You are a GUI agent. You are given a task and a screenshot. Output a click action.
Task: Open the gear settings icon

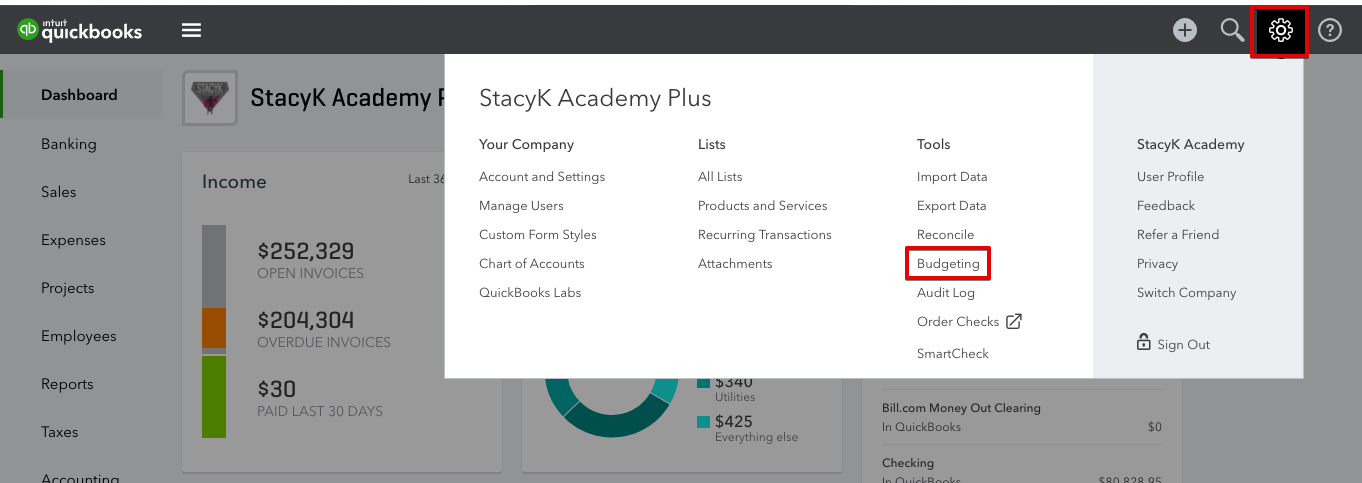(1280, 30)
